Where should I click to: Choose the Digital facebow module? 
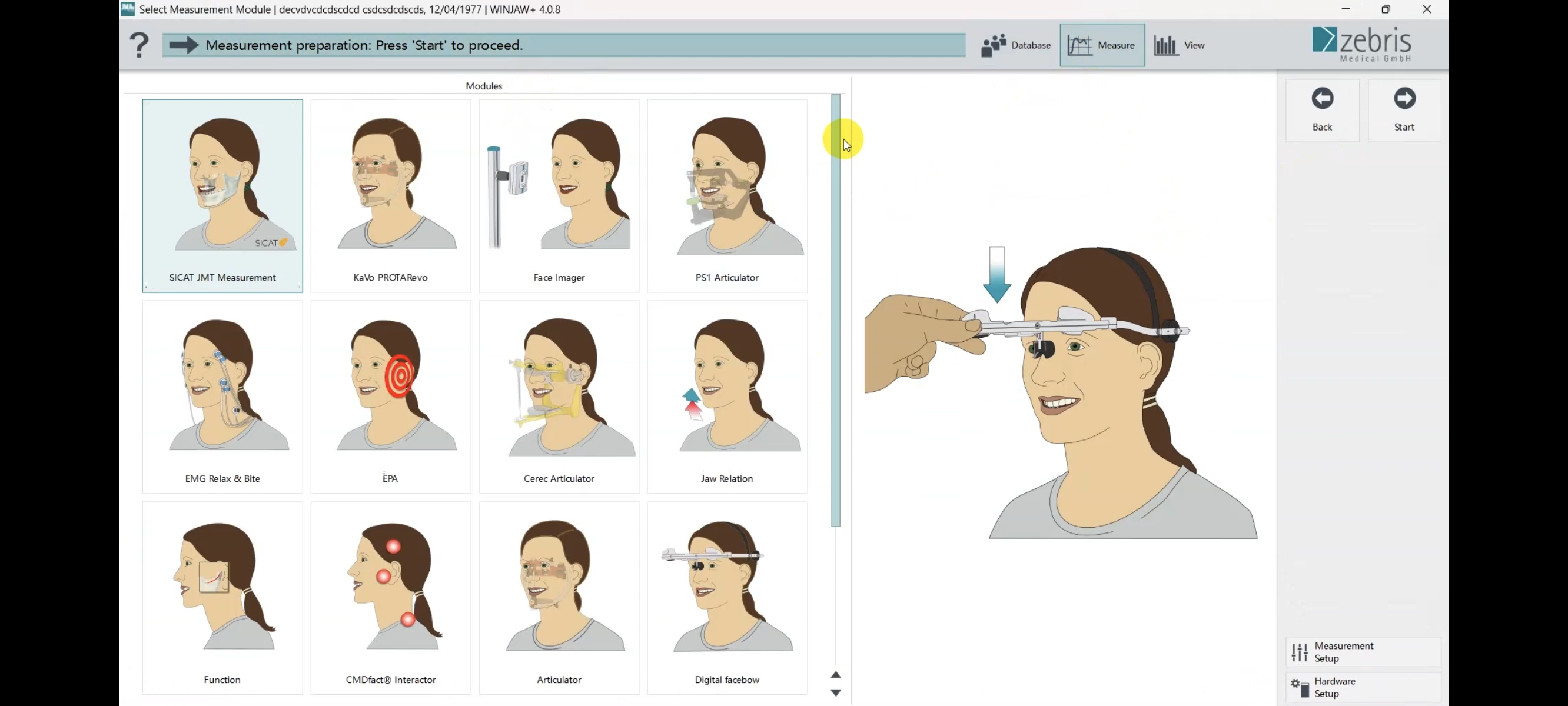pyautogui.click(x=727, y=598)
